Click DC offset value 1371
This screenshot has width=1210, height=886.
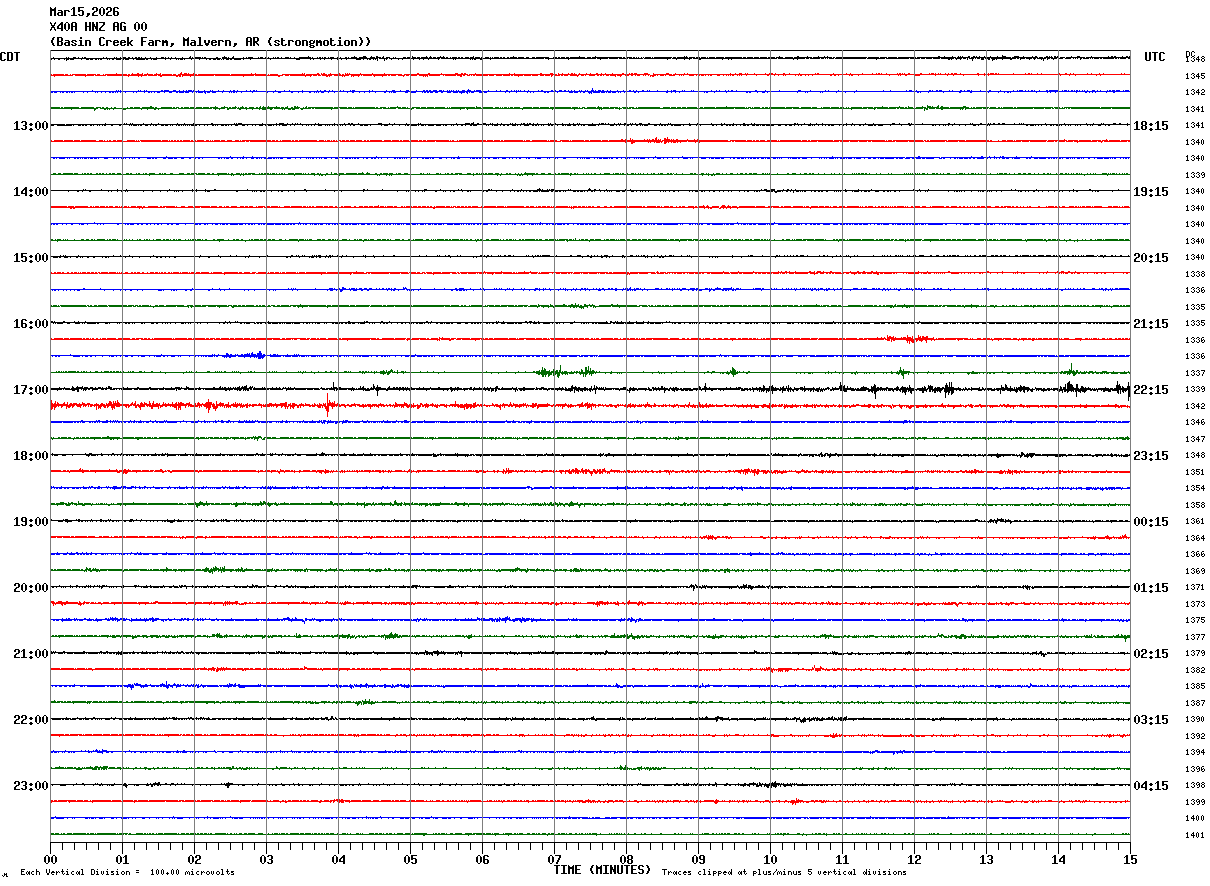click(1195, 587)
